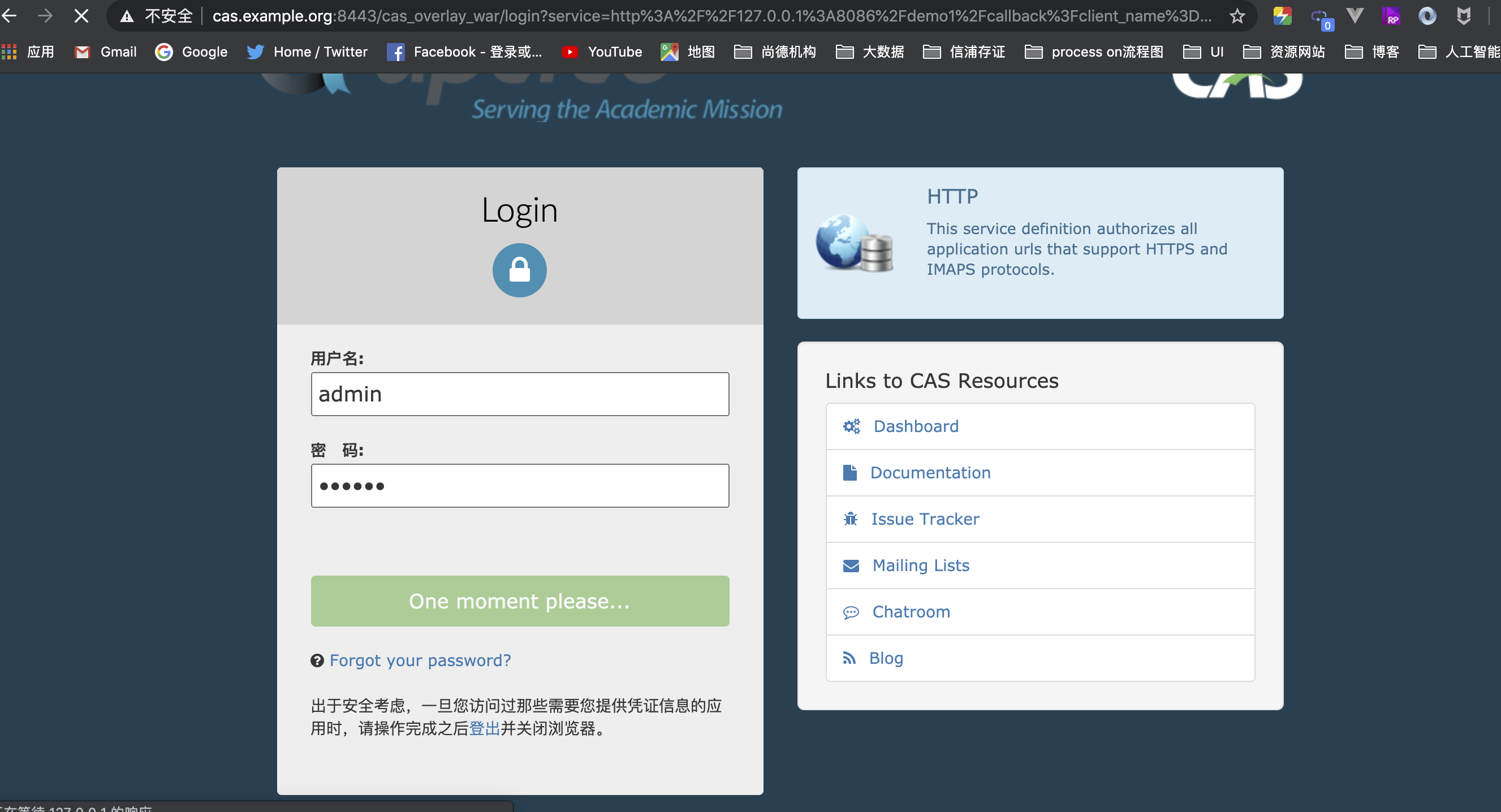Viewport: 1501px width, 812px height.
Task: Click the question-mark icon before Forgot your password
Action: [x=318, y=660]
